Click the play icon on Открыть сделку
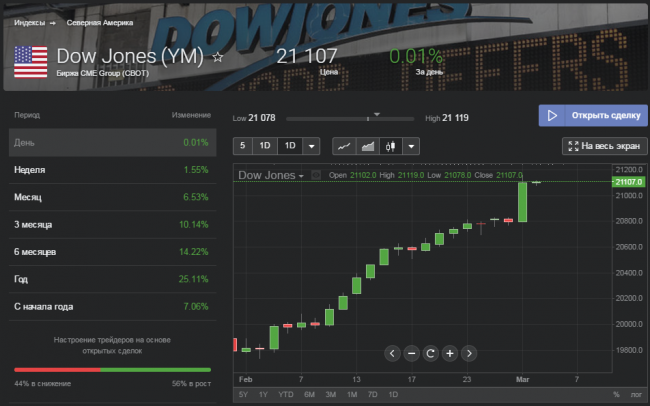The height and width of the screenshot is (406, 650). [x=552, y=115]
